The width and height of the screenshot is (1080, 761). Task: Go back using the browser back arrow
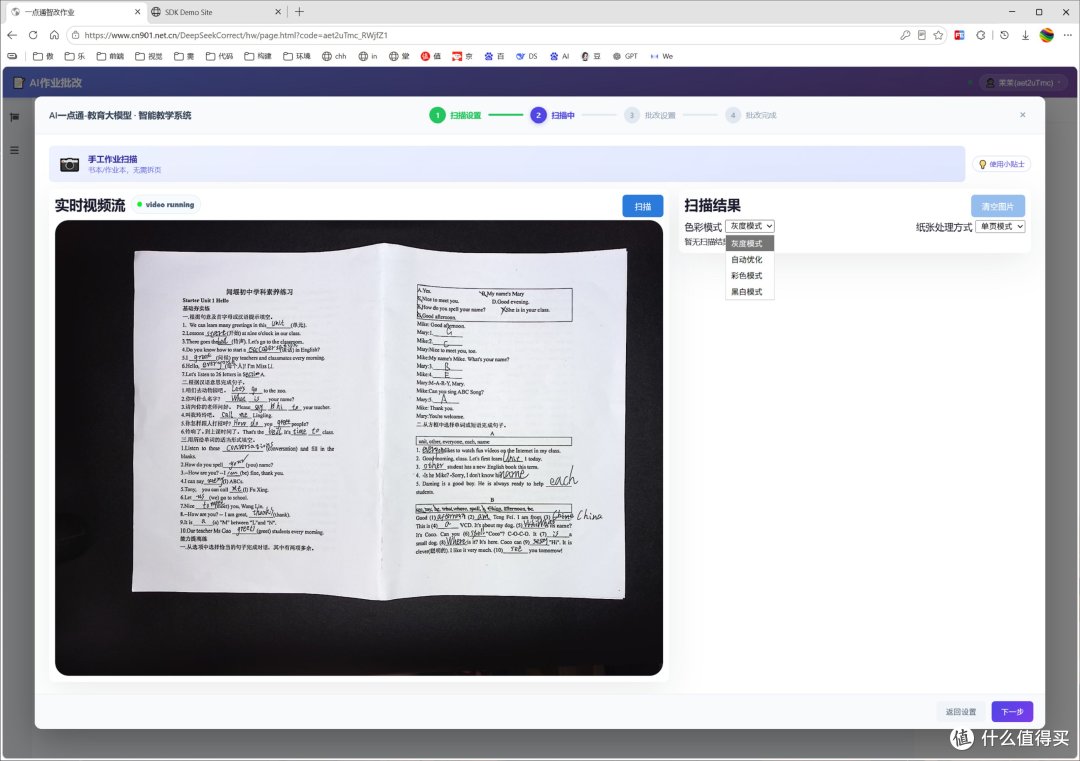(12, 35)
